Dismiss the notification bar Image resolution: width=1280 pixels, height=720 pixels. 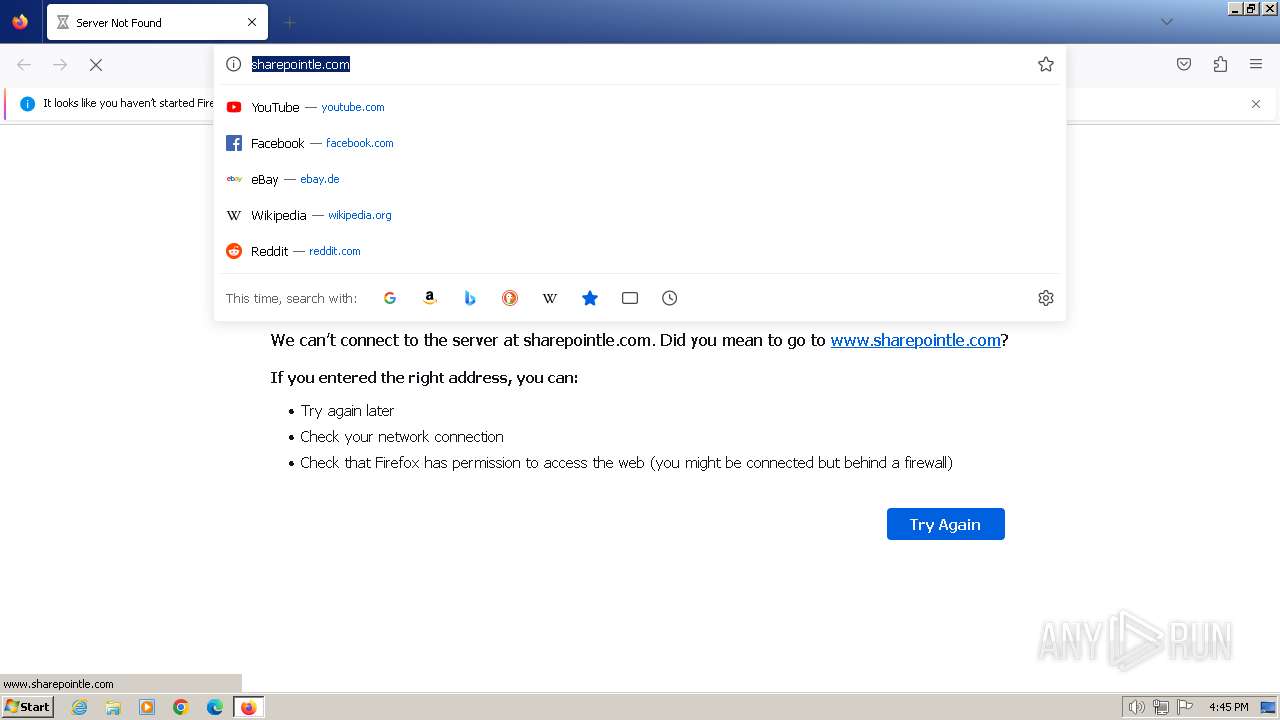pos(1256,104)
